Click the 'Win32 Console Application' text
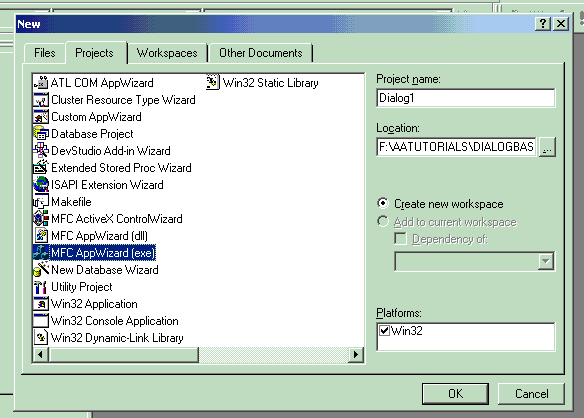The width and height of the screenshot is (584, 418). click(115, 321)
